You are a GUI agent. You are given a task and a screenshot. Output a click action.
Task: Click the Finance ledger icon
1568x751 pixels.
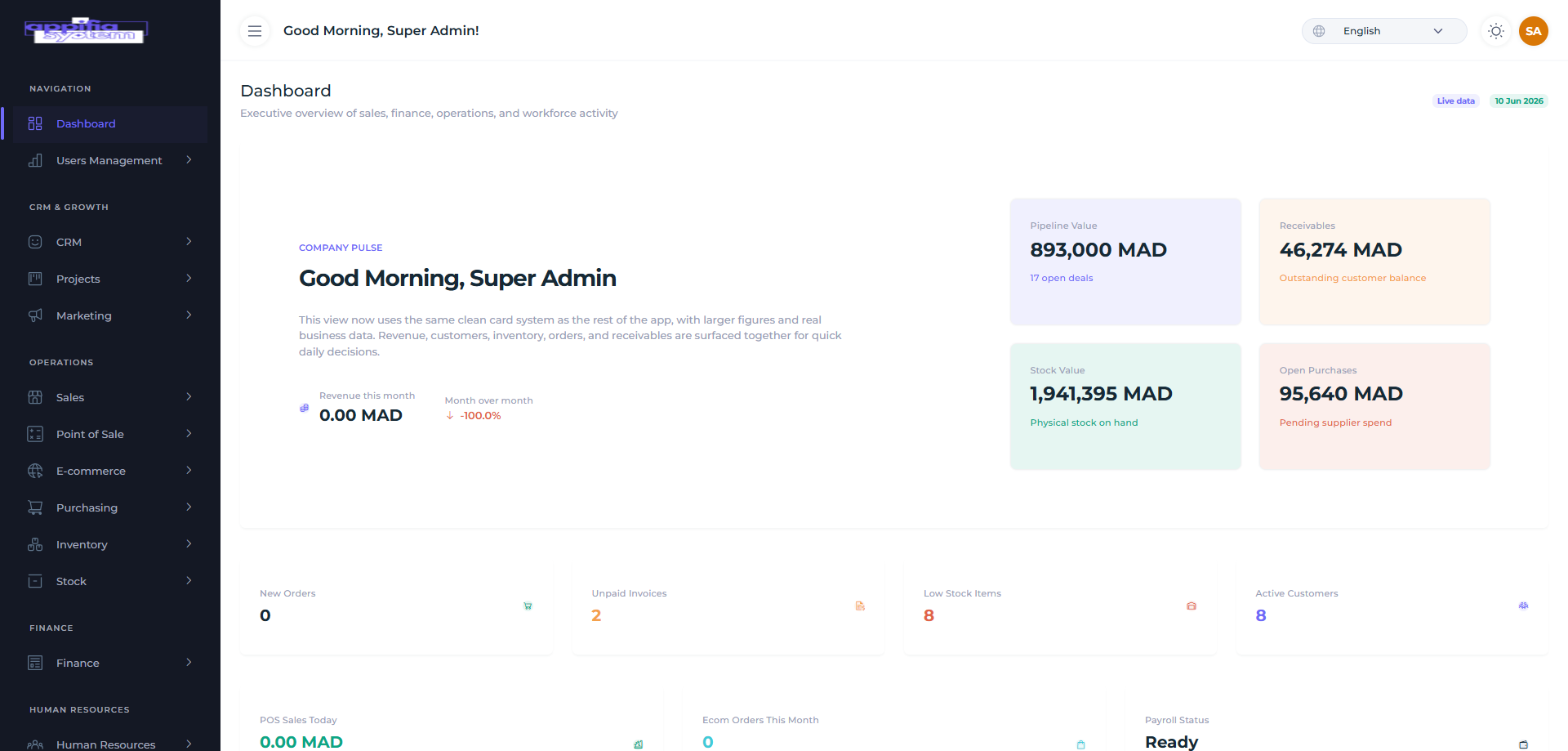coord(35,663)
